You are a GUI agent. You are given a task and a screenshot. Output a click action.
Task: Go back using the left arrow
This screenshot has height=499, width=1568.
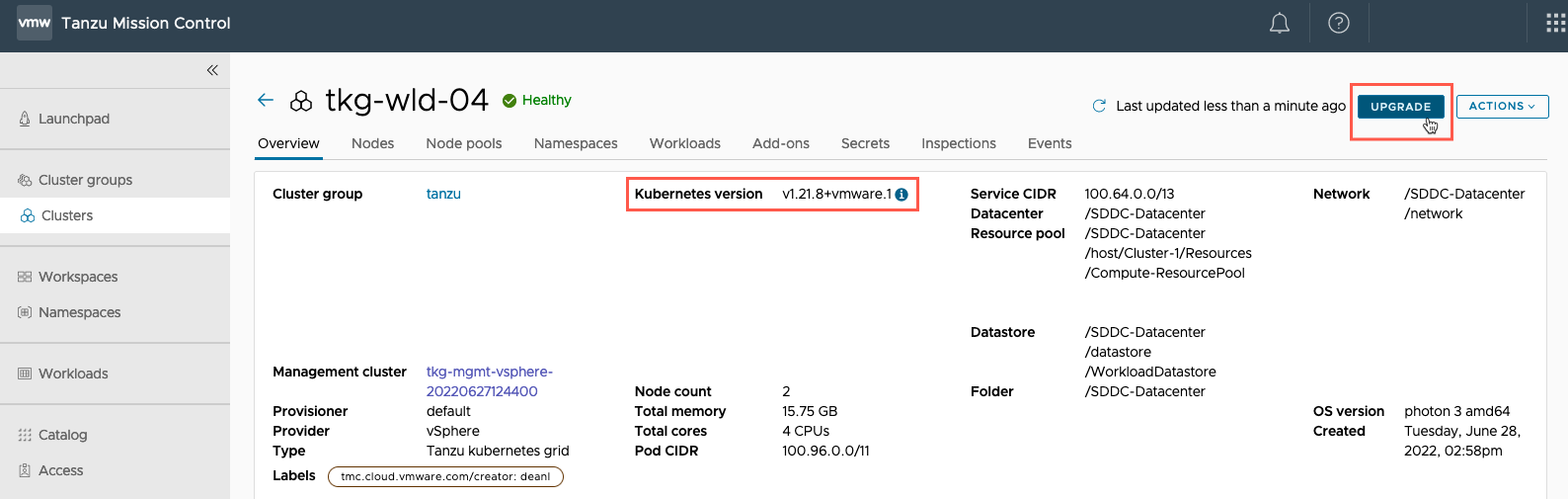tap(265, 100)
